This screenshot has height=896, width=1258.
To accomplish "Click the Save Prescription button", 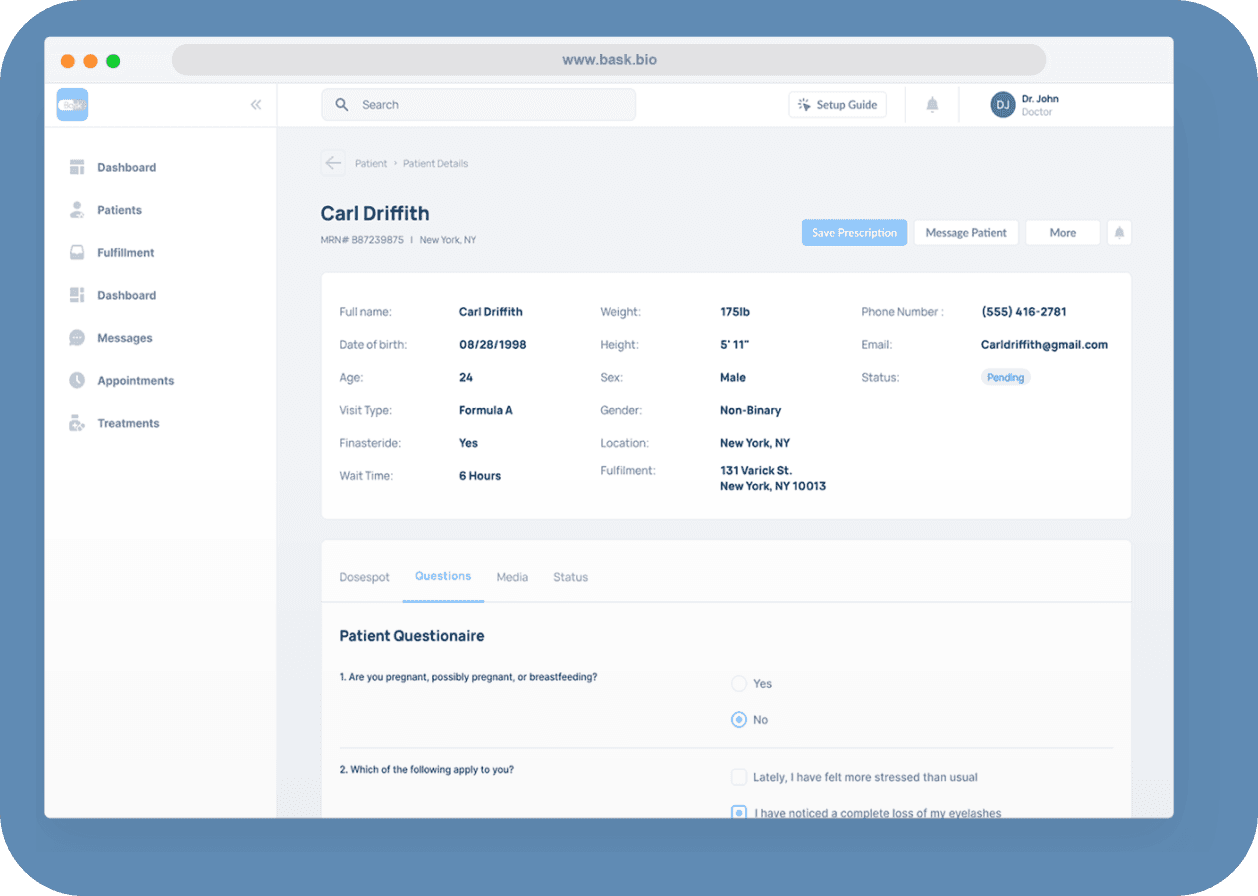I will (854, 233).
